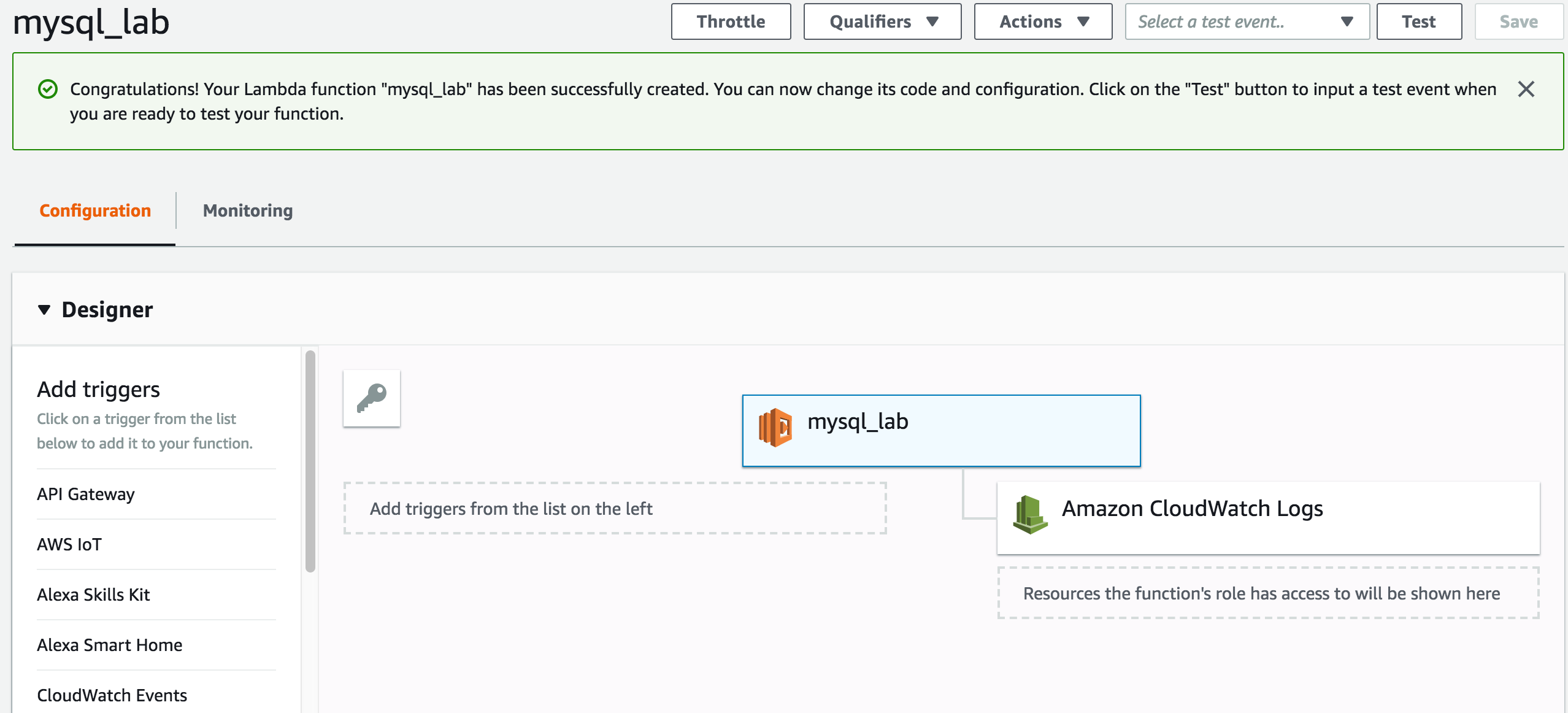Add API Gateway trigger from list
Viewport: 1568px width, 713px height.
86,494
